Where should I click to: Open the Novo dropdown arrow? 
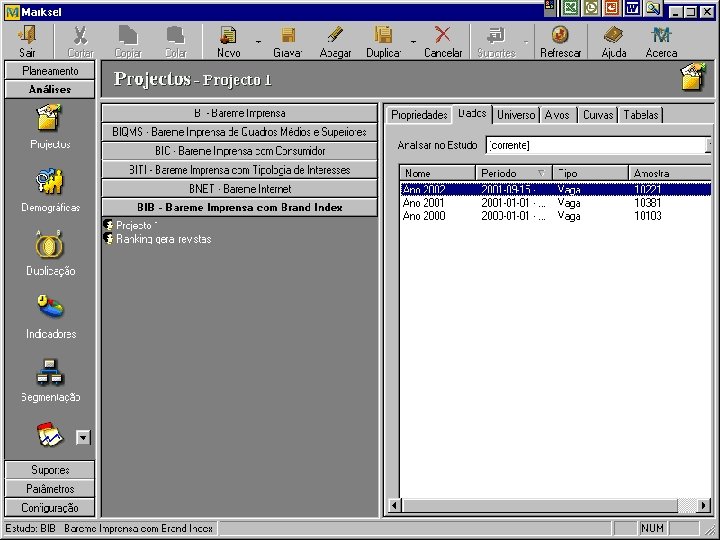coord(258,42)
